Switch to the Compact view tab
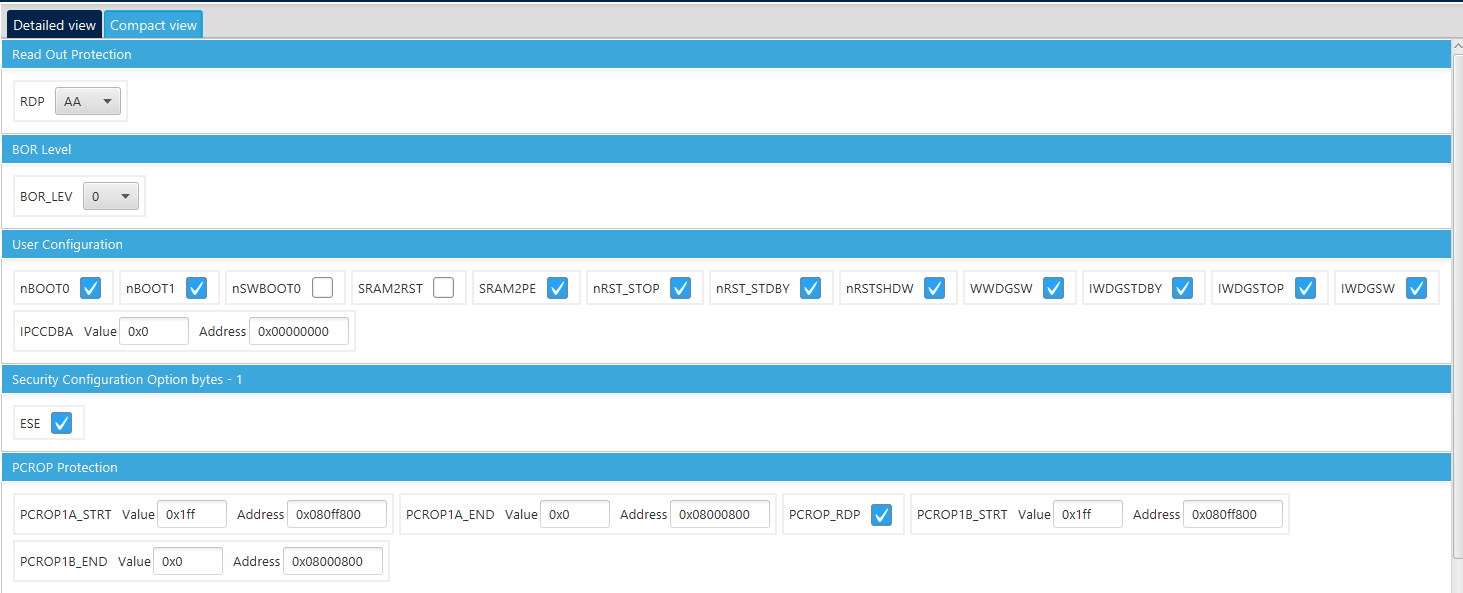Image resolution: width=1463 pixels, height=593 pixels. [152, 23]
